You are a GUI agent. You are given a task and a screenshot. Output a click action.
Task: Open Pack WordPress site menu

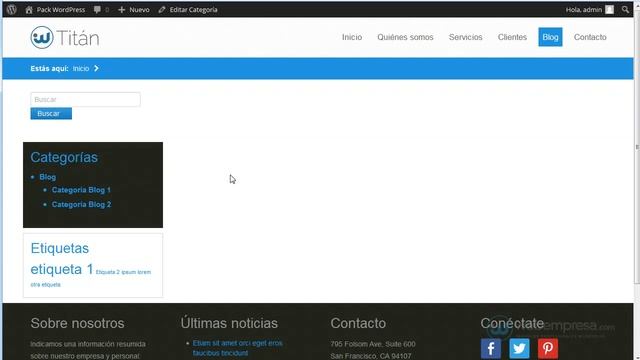pos(55,9)
